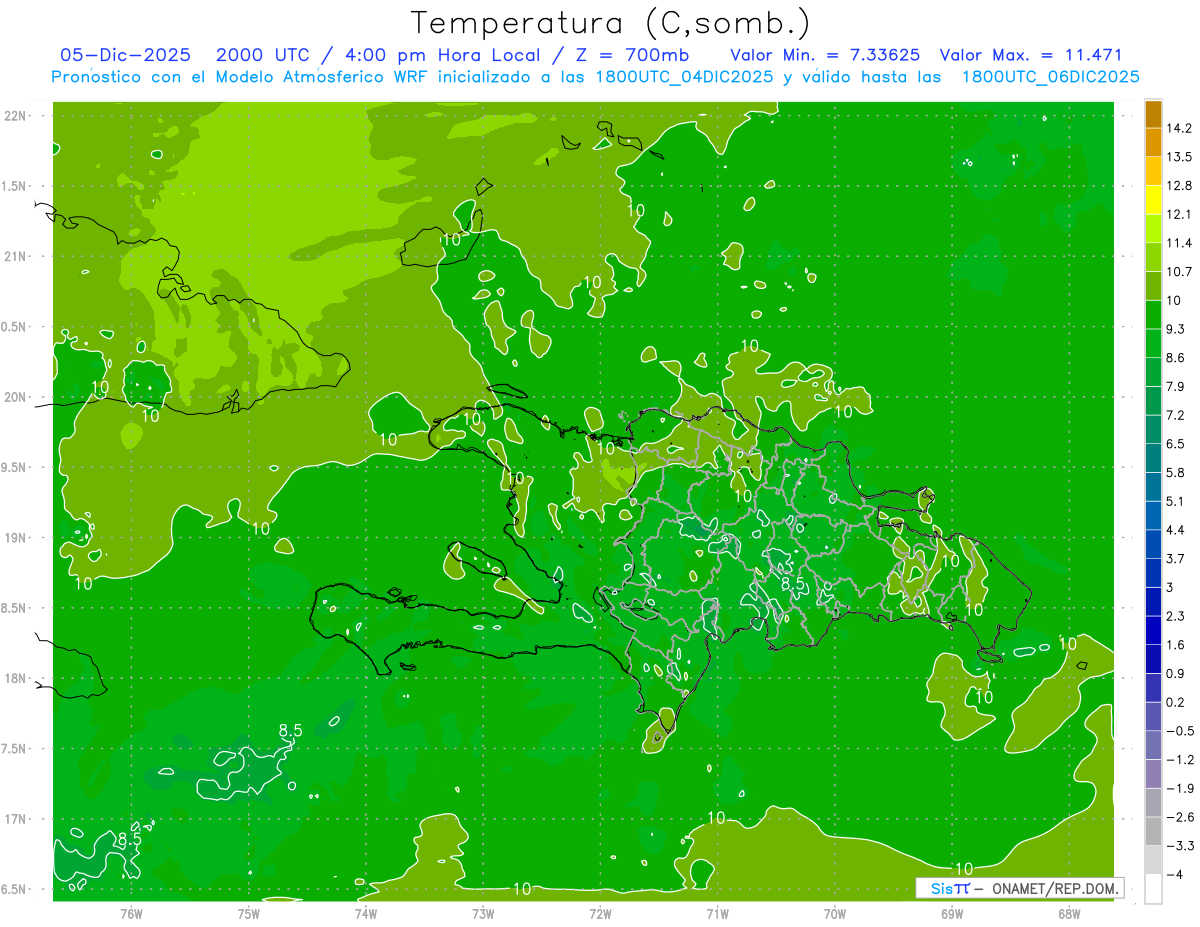Click the "17N" latitude axis label
The image size is (1200, 927).
(15, 819)
